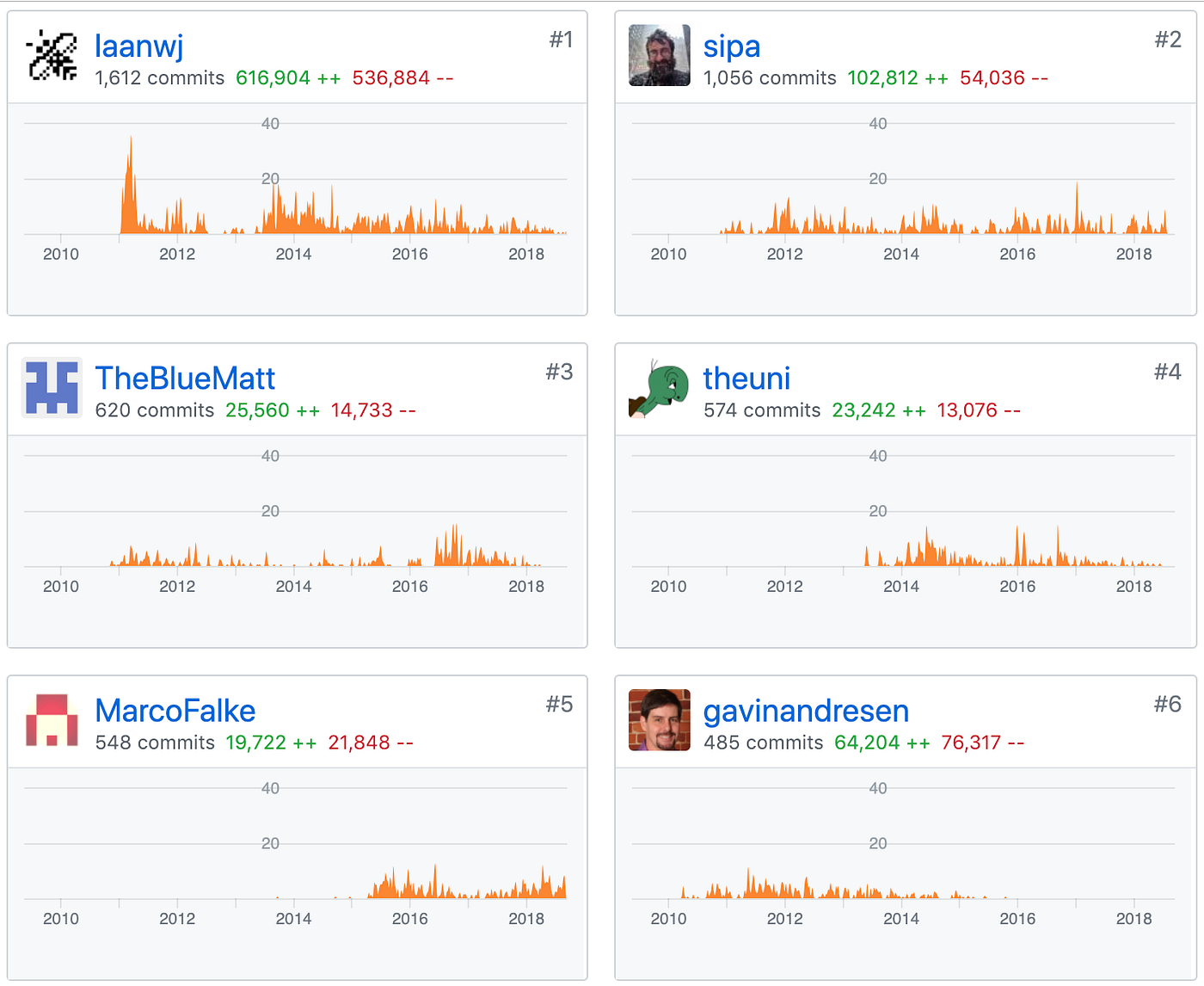1204x986 pixels.
Task: Click MarcoFalke's 21,848 -- deletions
Action: (x=371, y=743)
